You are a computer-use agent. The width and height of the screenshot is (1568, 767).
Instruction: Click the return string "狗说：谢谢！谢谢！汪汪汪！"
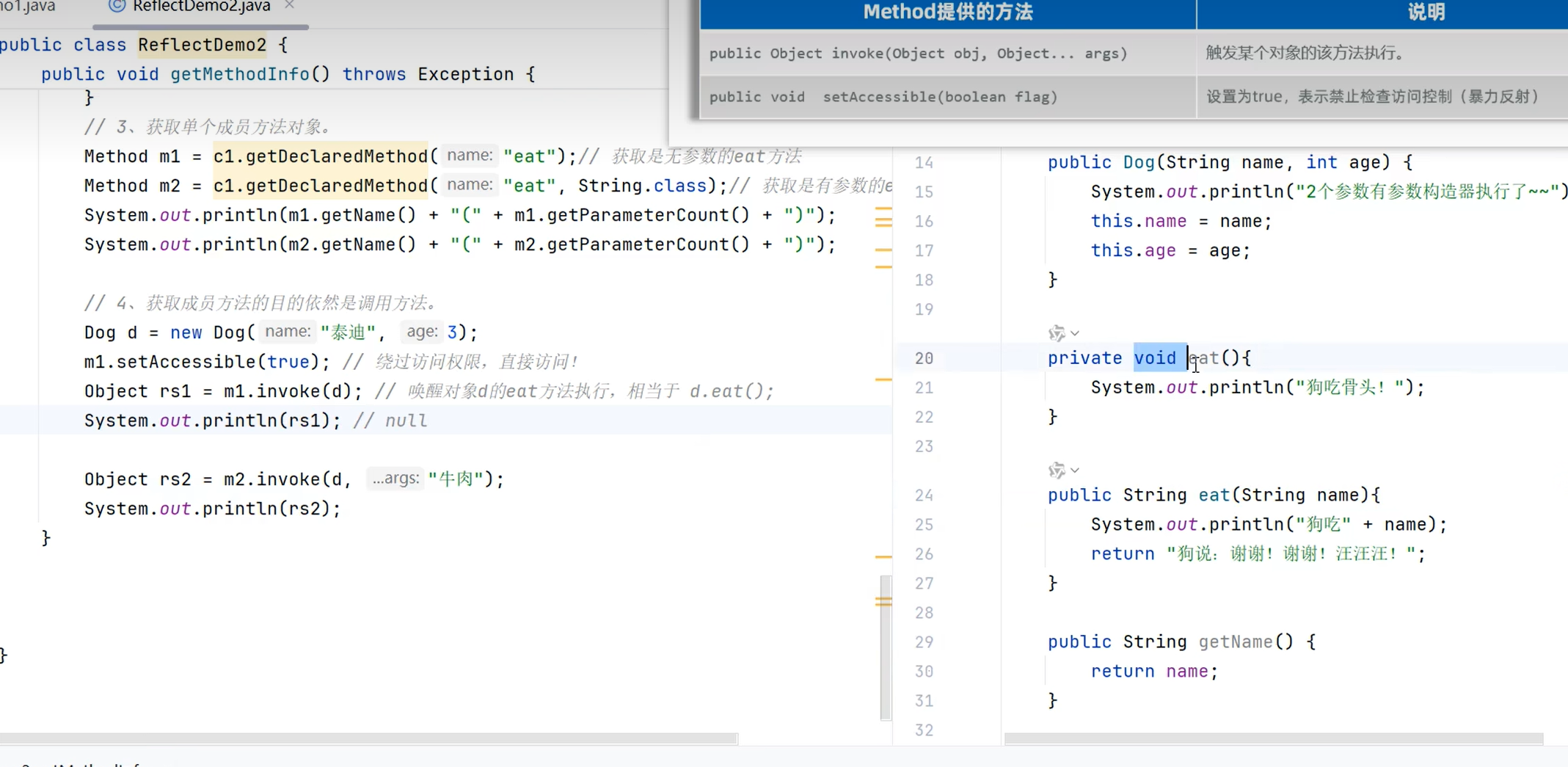click(x=1291, y=554)
